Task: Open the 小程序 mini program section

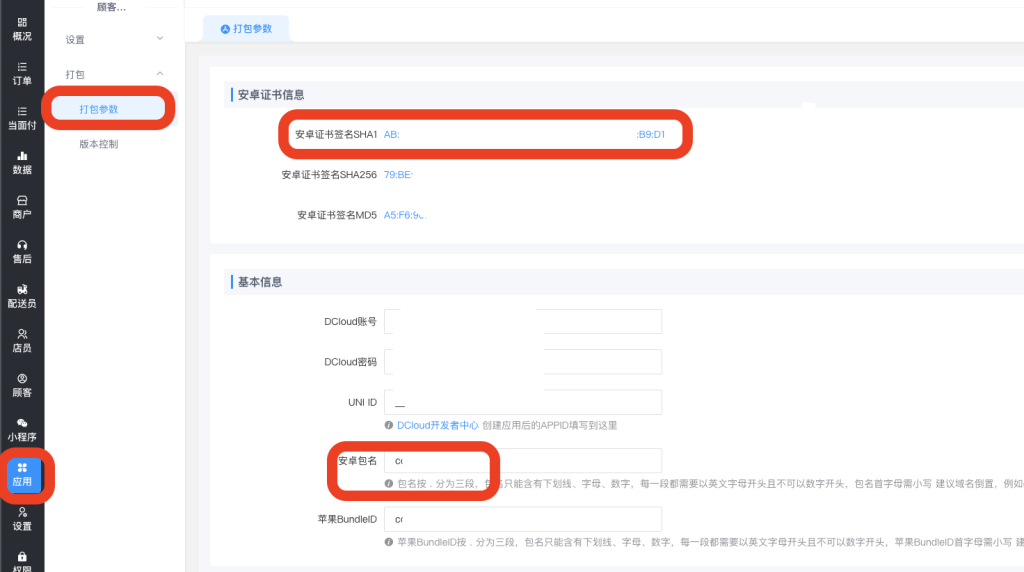Action: tap(22, 430)
